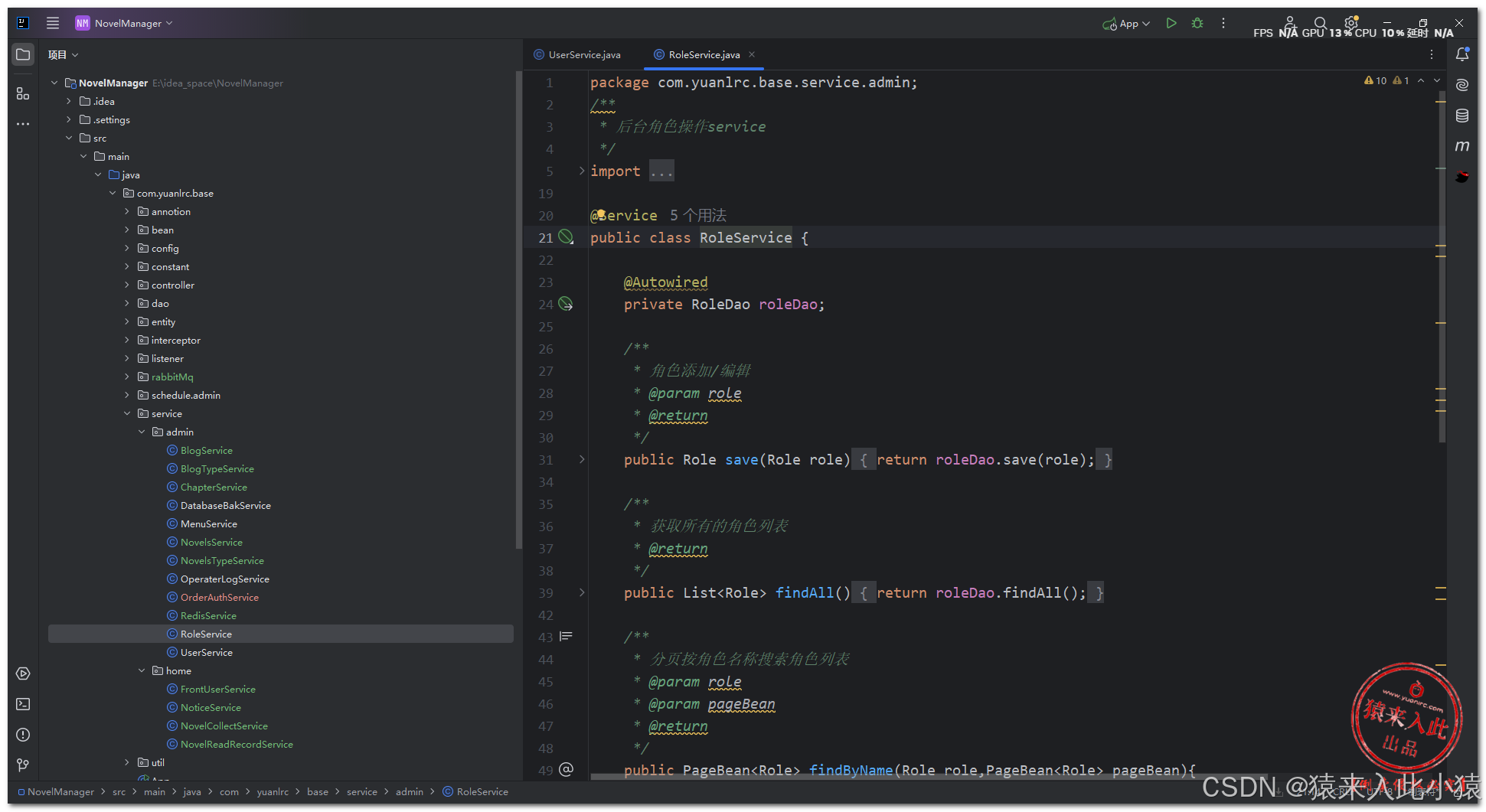Select the RoleService.java tab
This screenshot has width=1486, height=812.
[x=704, y=54]
